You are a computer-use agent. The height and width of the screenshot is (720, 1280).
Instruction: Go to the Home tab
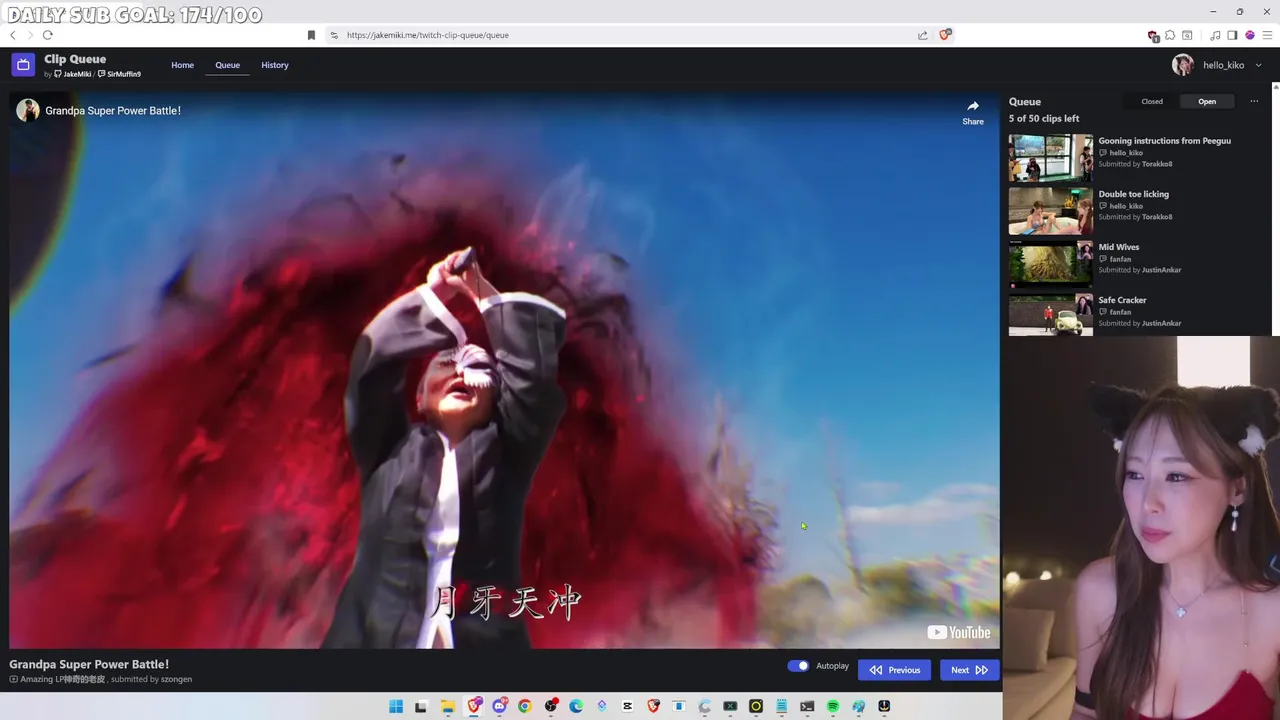click(x=182, y=65)
